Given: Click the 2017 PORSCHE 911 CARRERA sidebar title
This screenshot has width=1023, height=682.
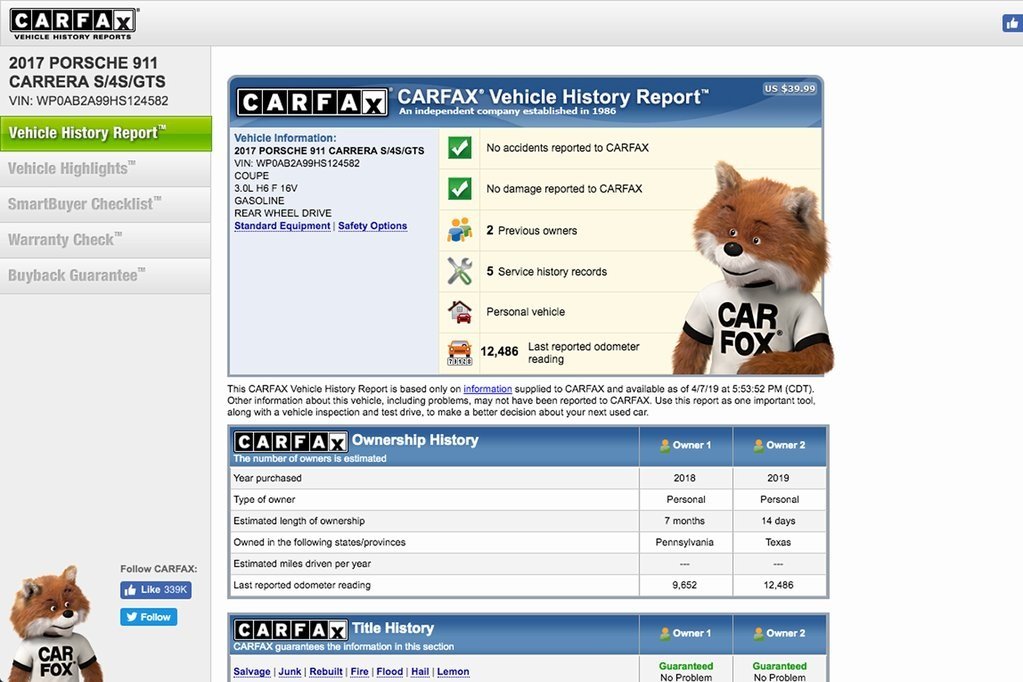Looking at the screenshot, I should (87, 72).
